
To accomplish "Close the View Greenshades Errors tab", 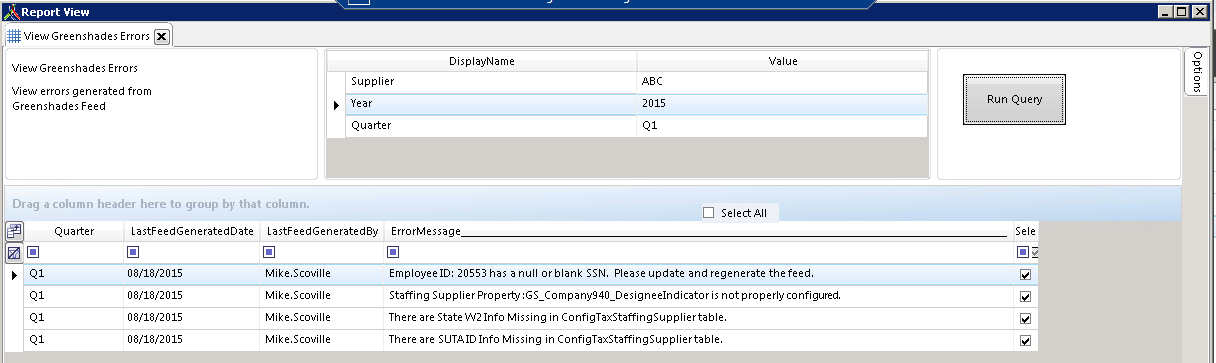I will point(161,36).
